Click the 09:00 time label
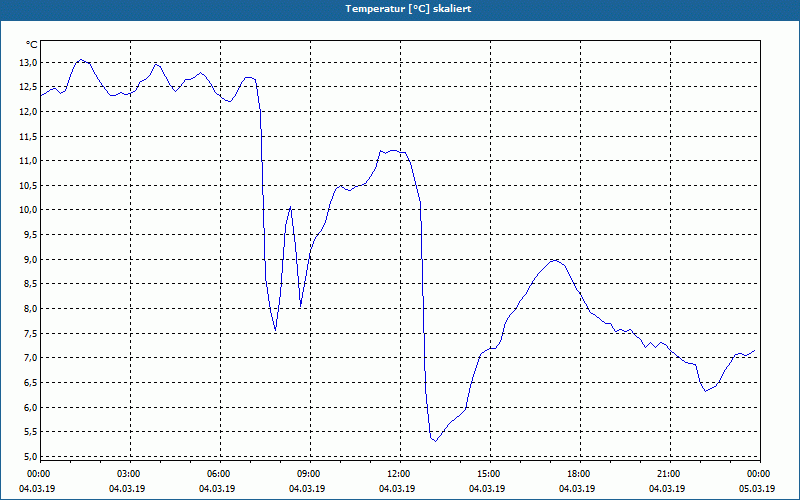Image resolution: width=800 pixels, height=500 pixels. (307, 474)
